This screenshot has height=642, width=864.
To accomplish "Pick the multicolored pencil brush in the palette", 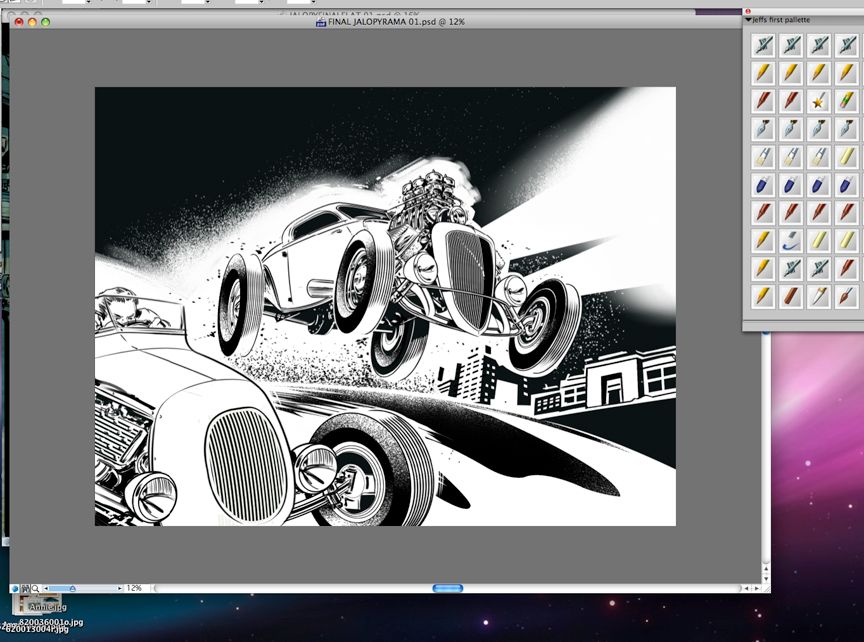I will [x=846, y=101].
